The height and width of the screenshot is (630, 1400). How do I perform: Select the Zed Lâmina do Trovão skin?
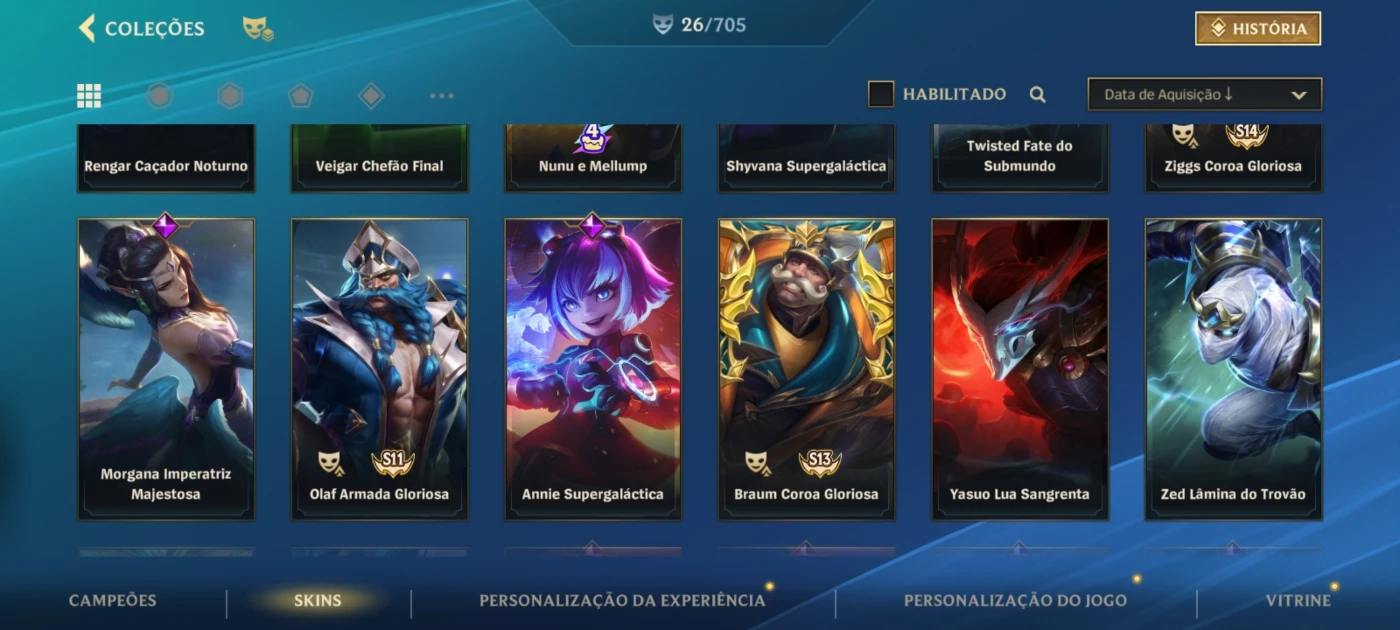tap(1233, 369)
